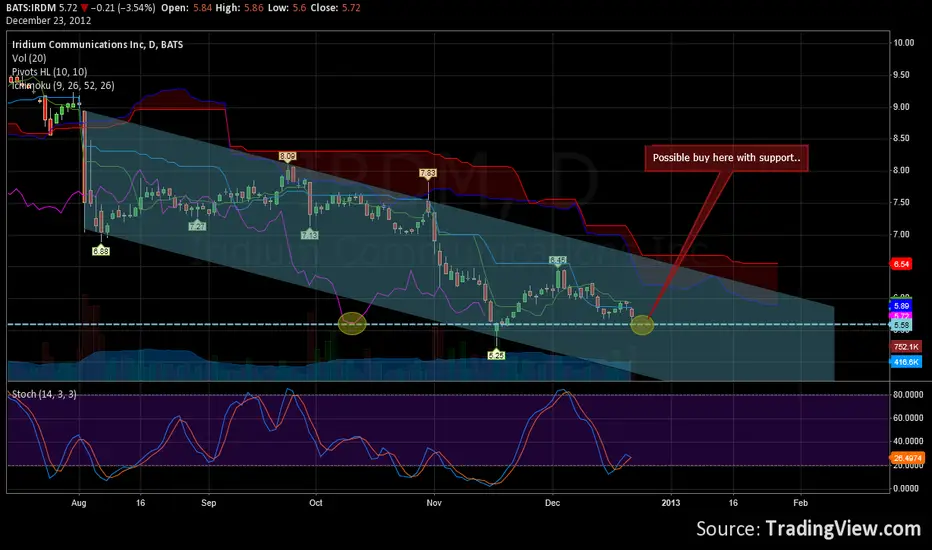Screen dimensions: 932x550
Task: Select the Stoch (14, 3, 3) label
Action: [x=44, y=394]
